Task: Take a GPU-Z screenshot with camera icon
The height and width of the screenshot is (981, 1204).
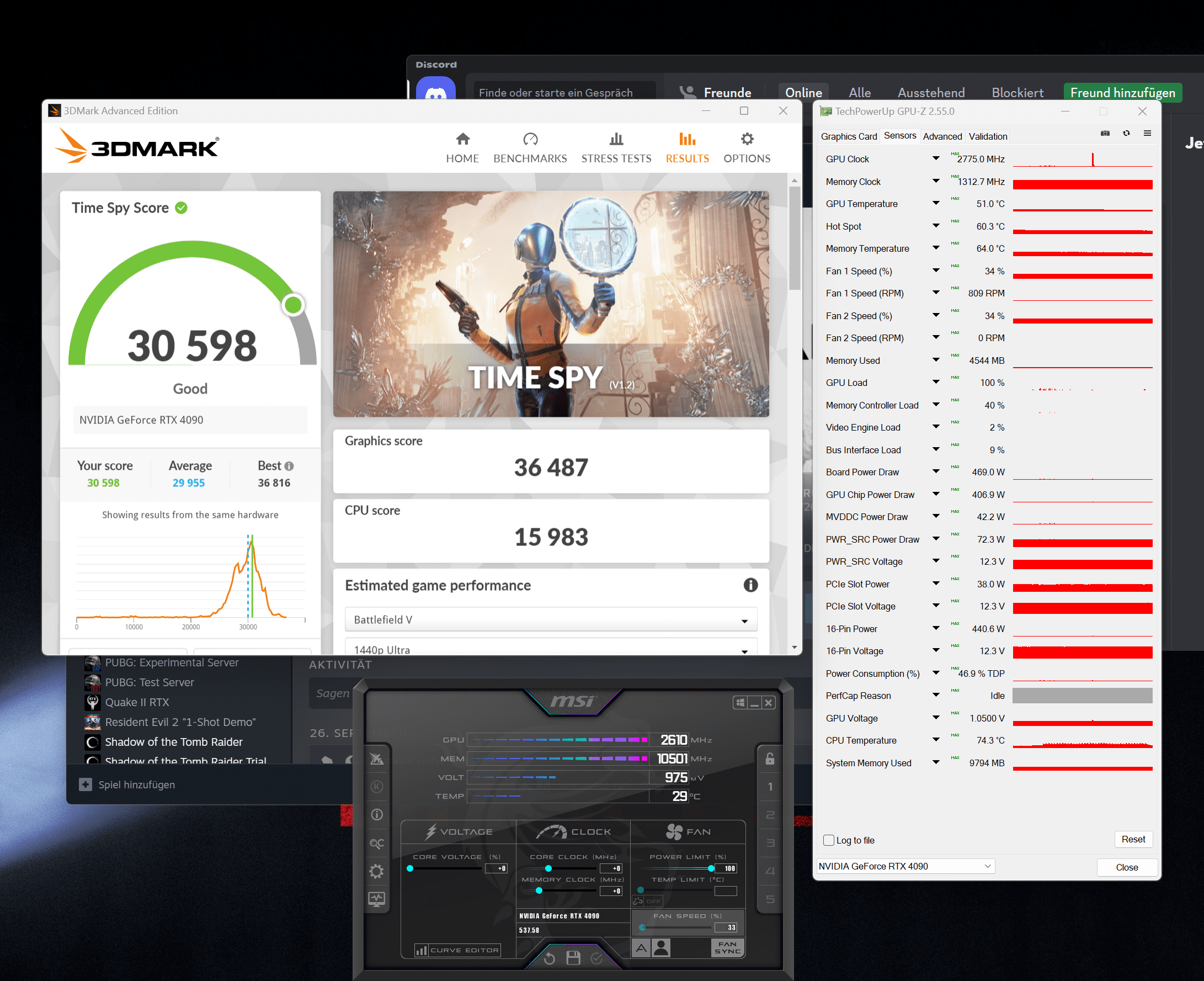Action: [1105, 134]
